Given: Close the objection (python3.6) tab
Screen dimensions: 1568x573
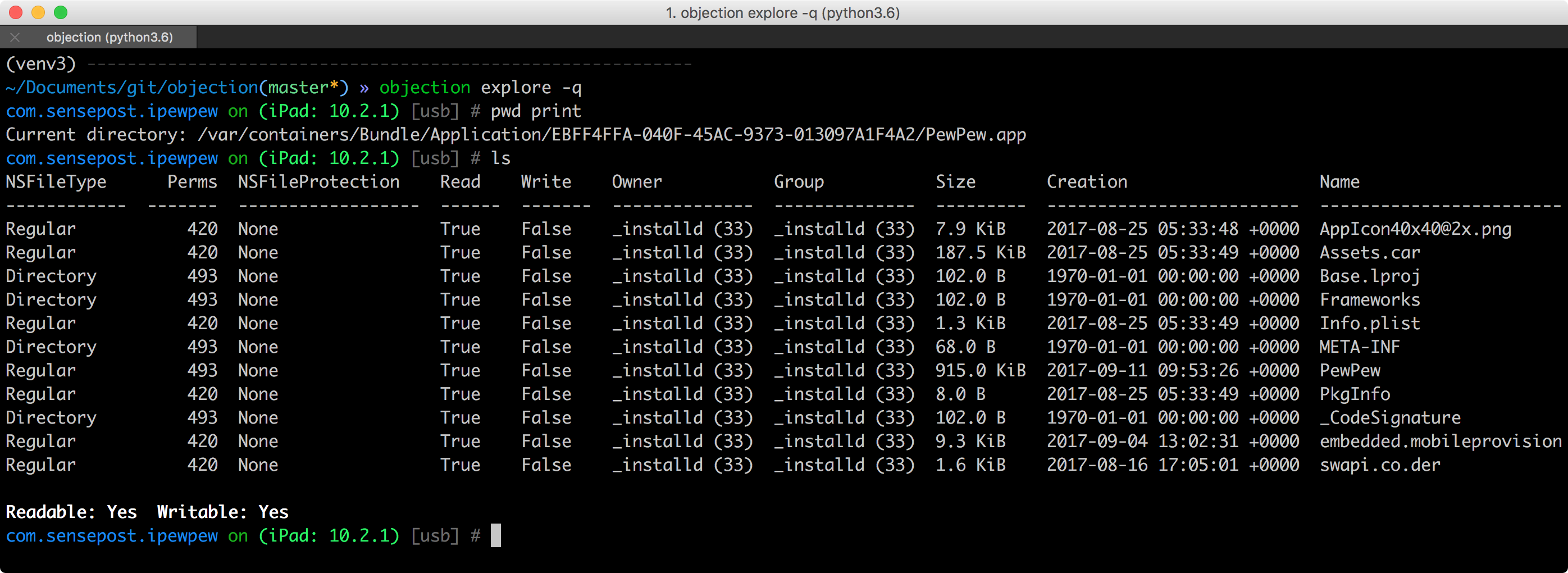Looking at the screenshot, I should click(15, 37).
